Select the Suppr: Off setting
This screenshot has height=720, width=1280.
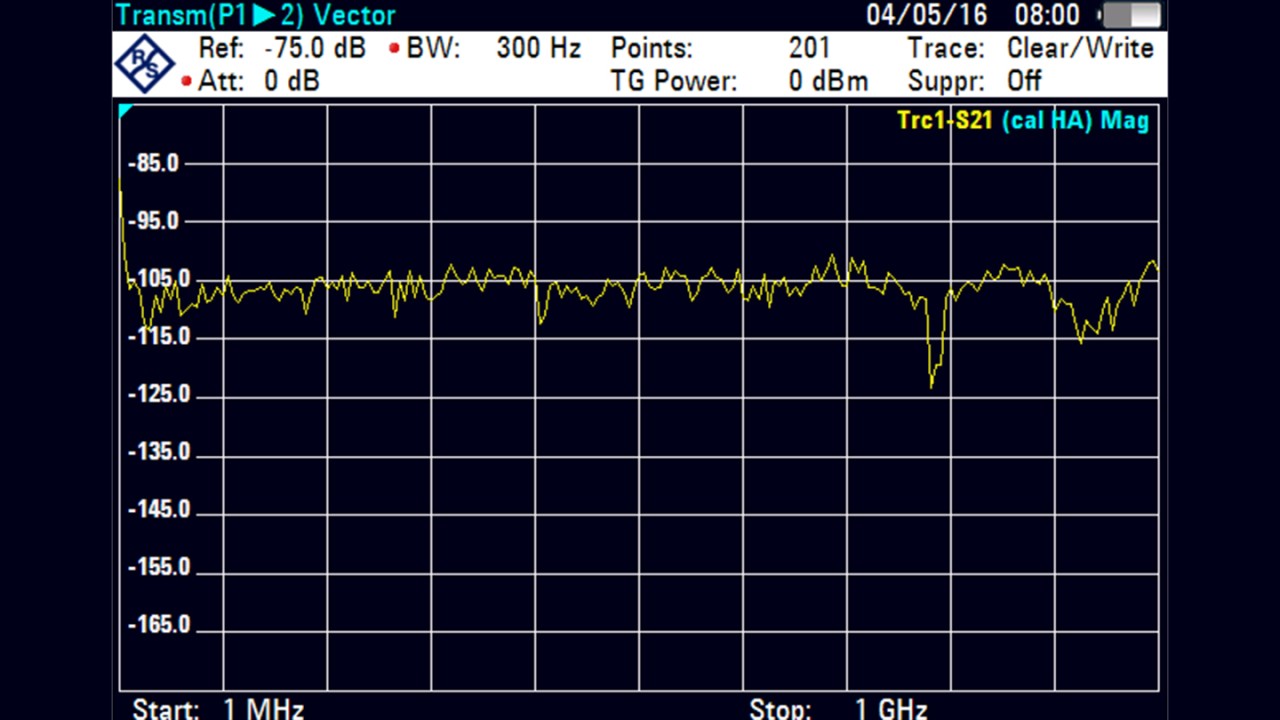(1025, 81)
